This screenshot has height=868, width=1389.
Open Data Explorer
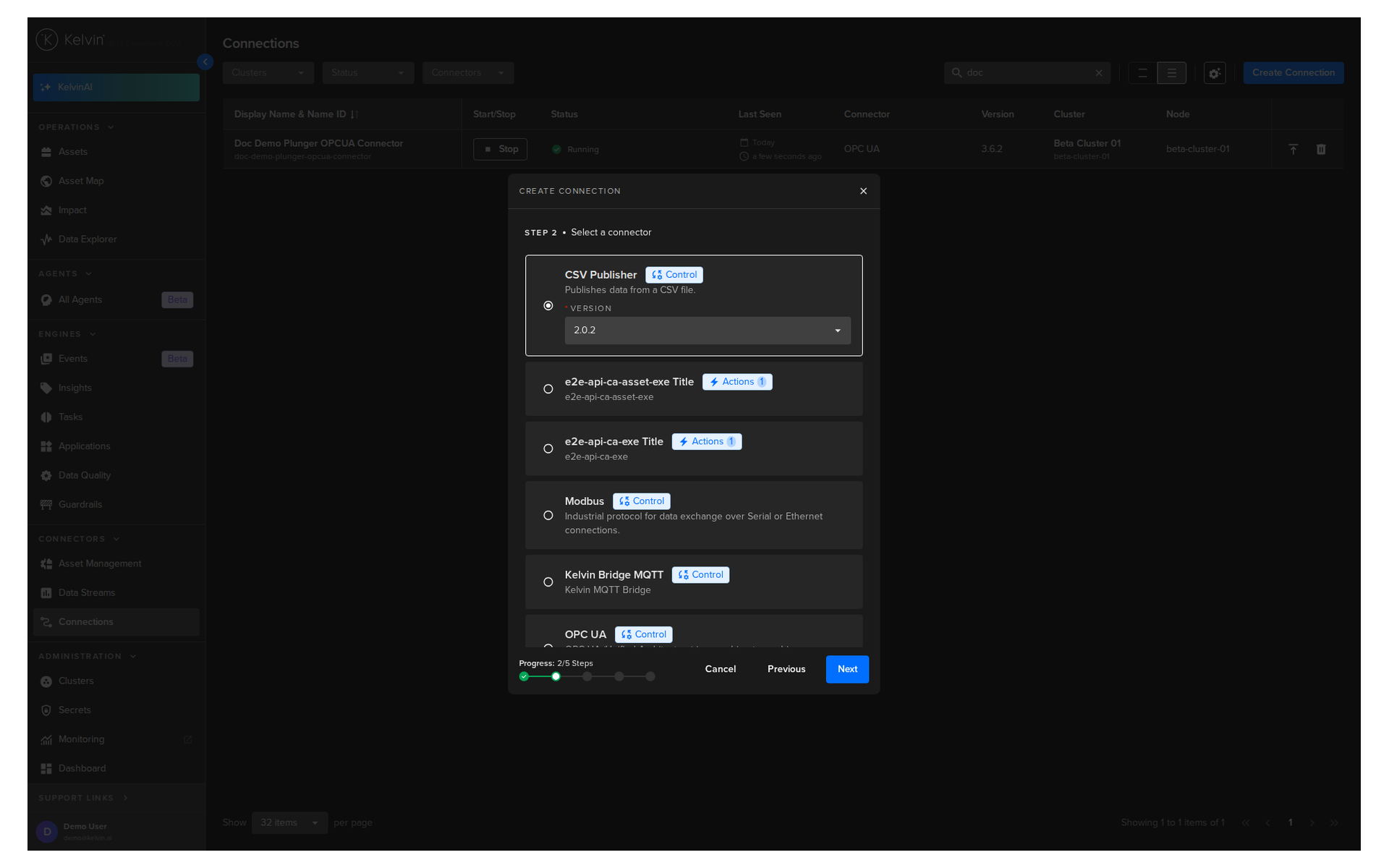click(116, 239)
